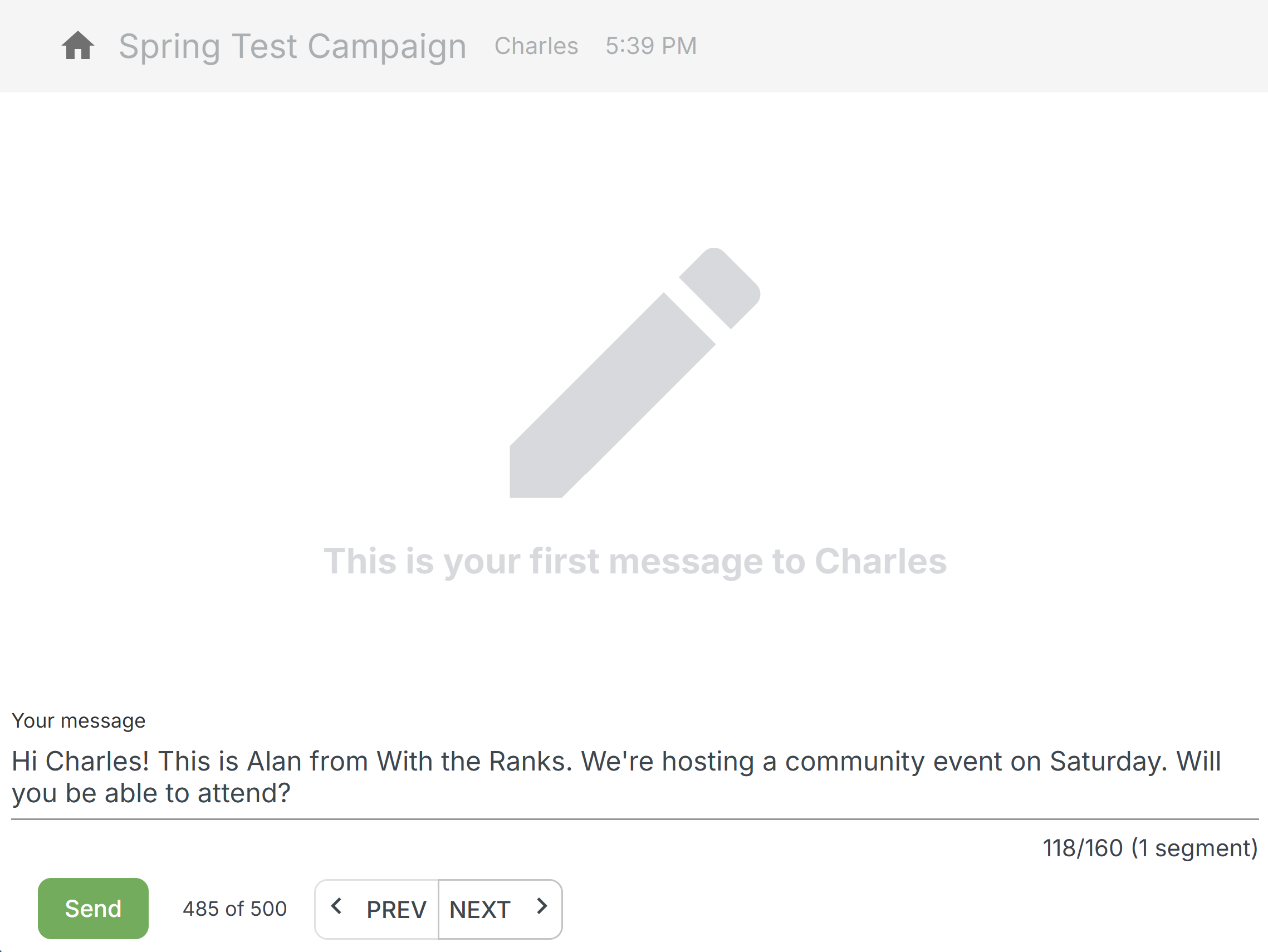Click the 5:39 PM time label
The height and width of the screenshot is (952, 1268).
651,46
